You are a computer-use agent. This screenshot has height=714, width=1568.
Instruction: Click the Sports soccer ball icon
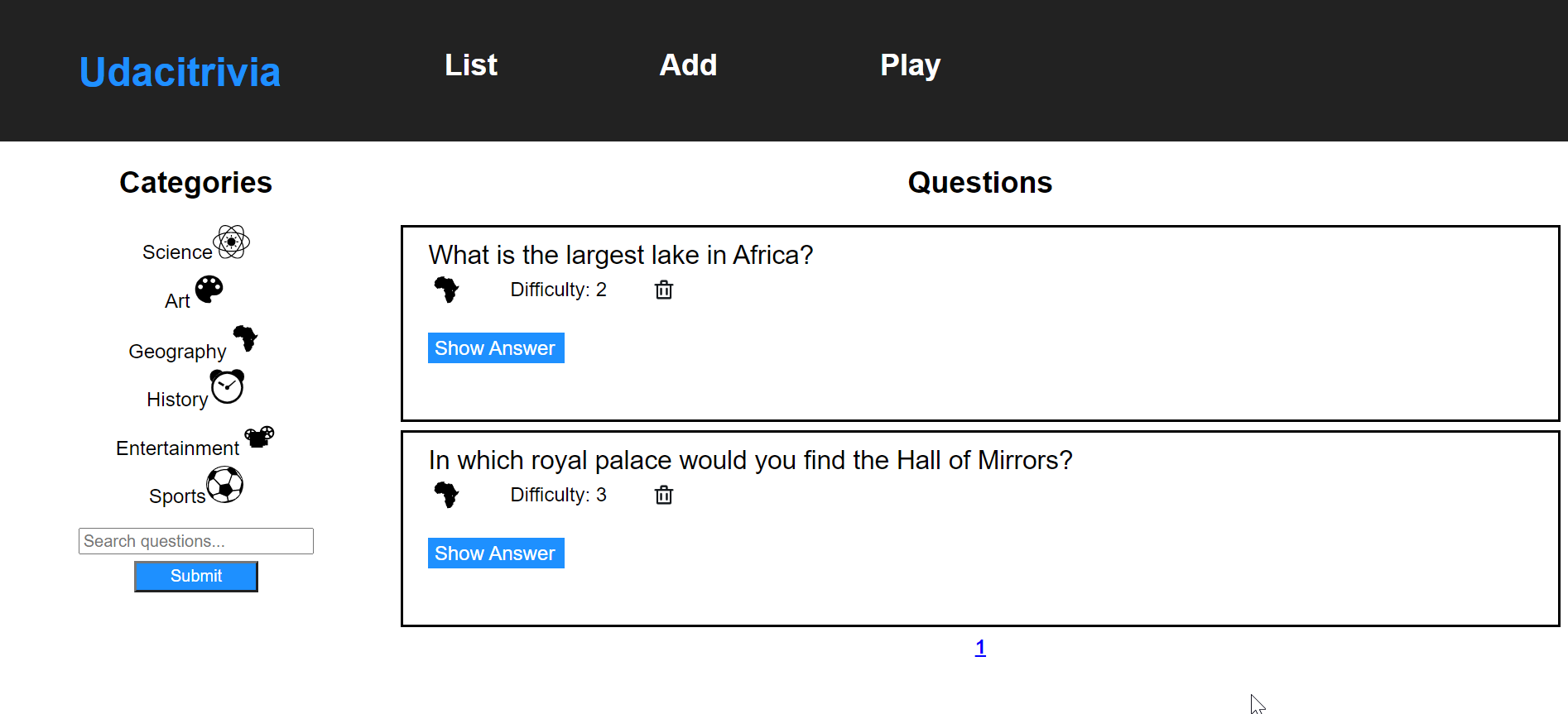pos(224,484)
